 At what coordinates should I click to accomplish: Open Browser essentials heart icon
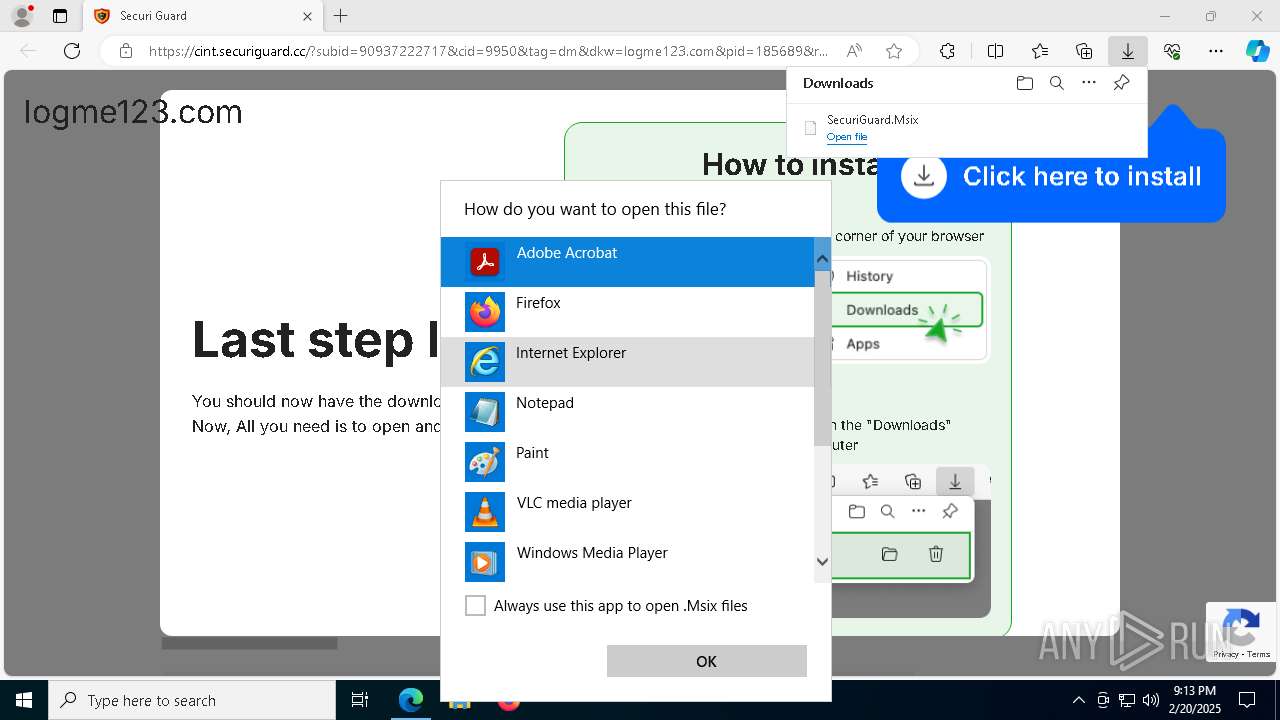pyautogui.click(x=1172, y=51)
